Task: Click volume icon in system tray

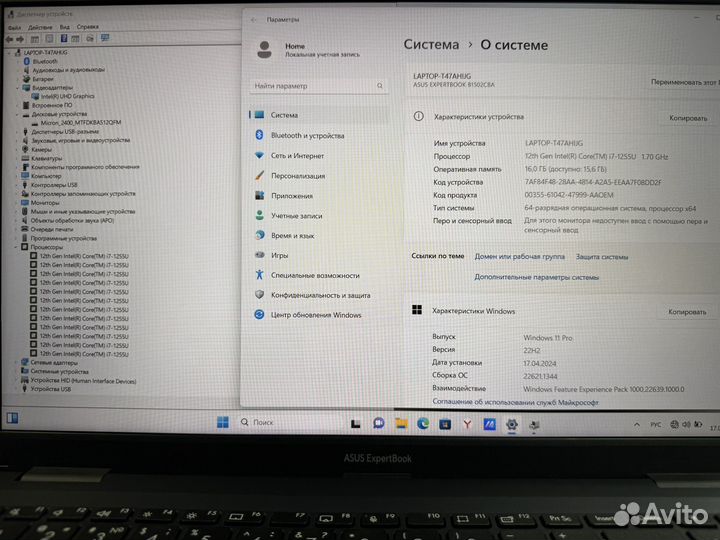Action: 686,424
